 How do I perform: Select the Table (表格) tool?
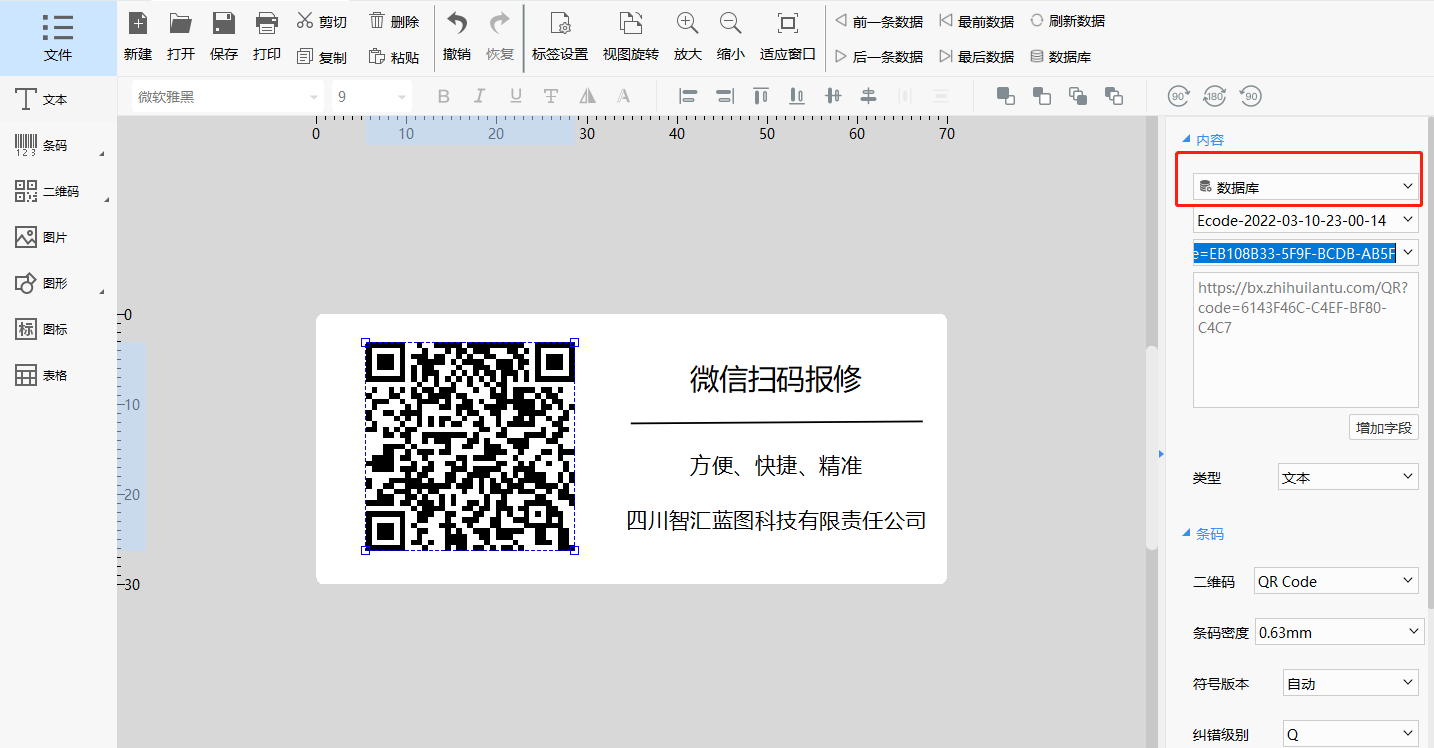(42, 375)
